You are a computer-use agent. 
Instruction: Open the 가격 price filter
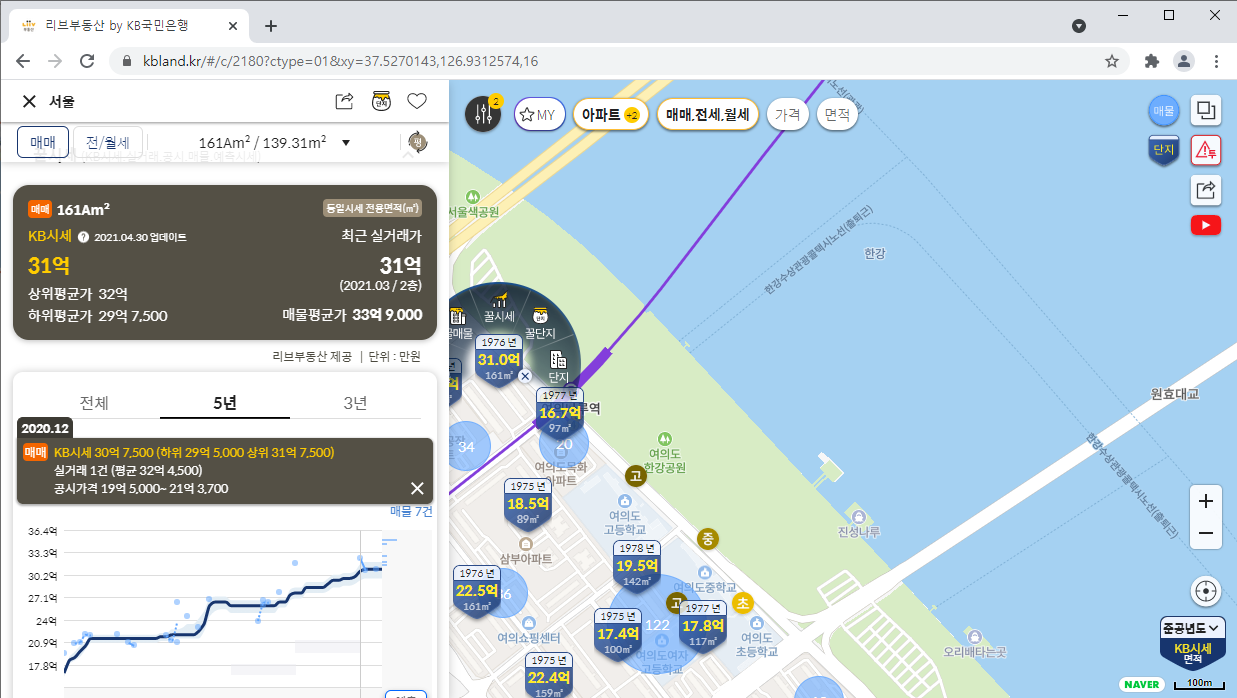(x=788, y=114)
